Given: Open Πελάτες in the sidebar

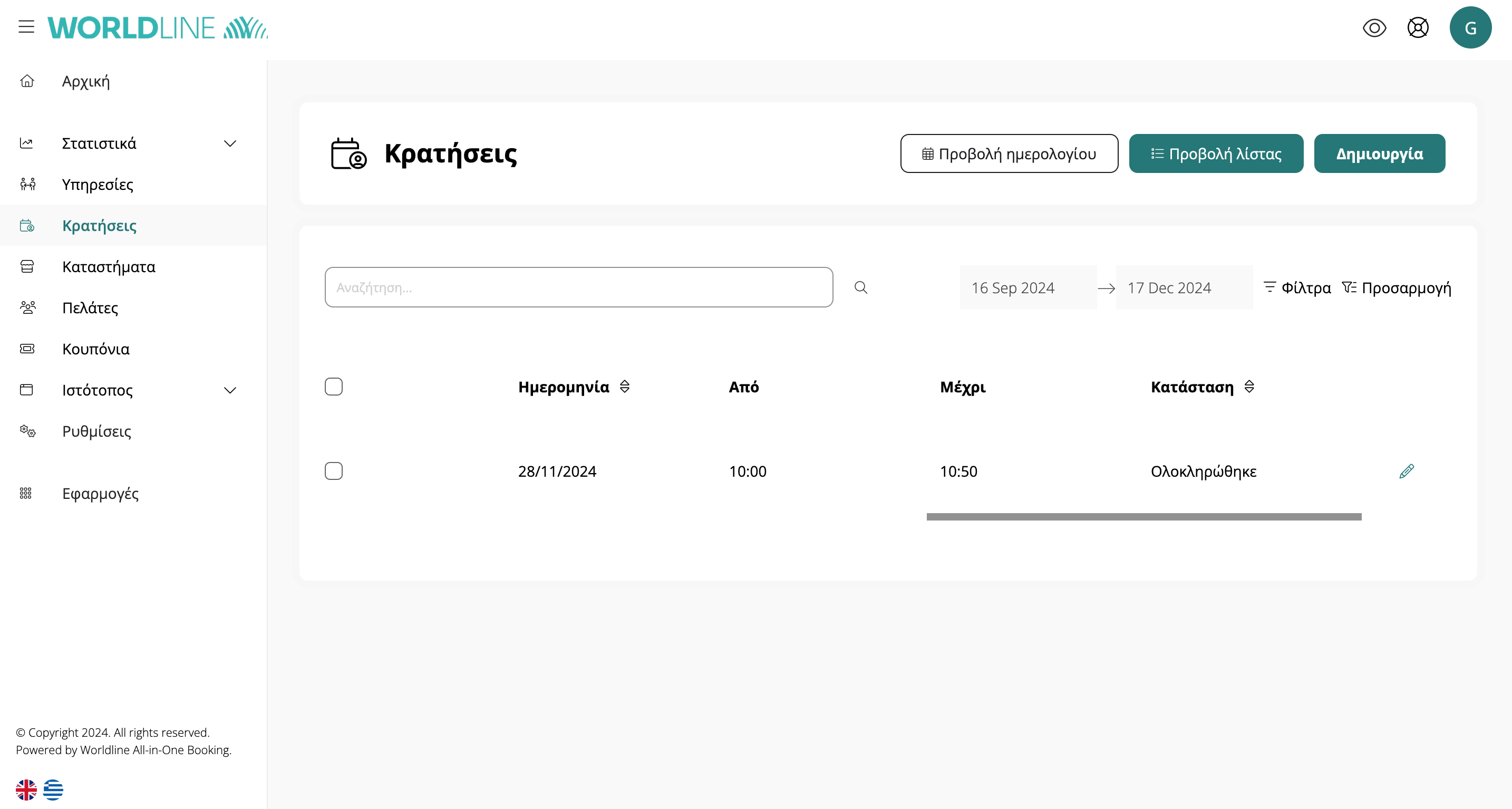Looking at the screenshot, I should coord(90,308).
